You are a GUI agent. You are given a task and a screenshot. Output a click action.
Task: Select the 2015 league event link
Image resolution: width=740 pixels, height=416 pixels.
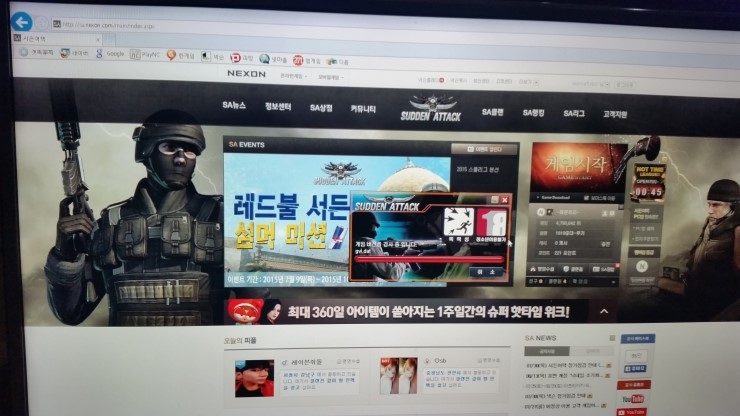(x=477, y=169)
